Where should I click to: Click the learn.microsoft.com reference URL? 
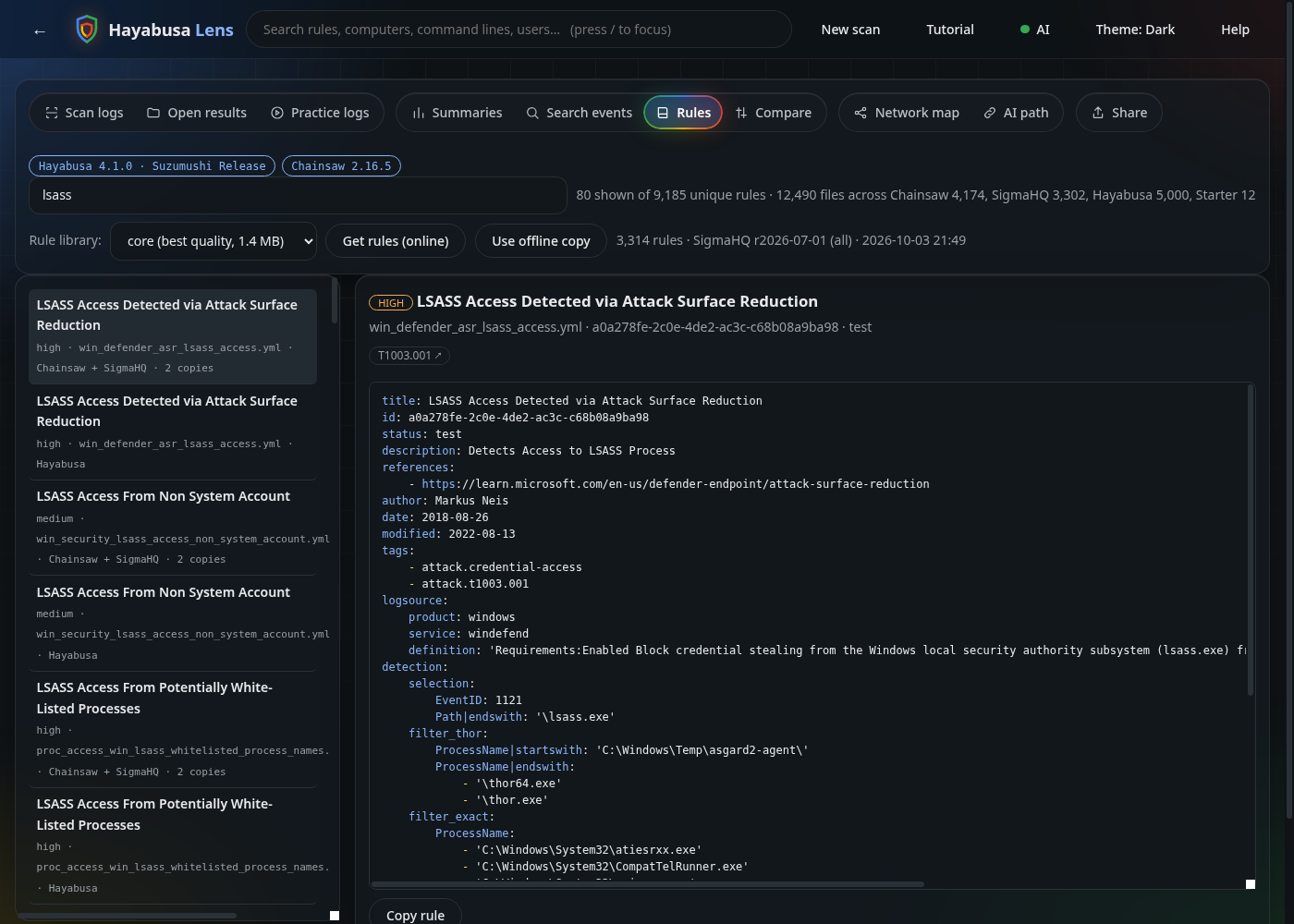pos(676,484)
